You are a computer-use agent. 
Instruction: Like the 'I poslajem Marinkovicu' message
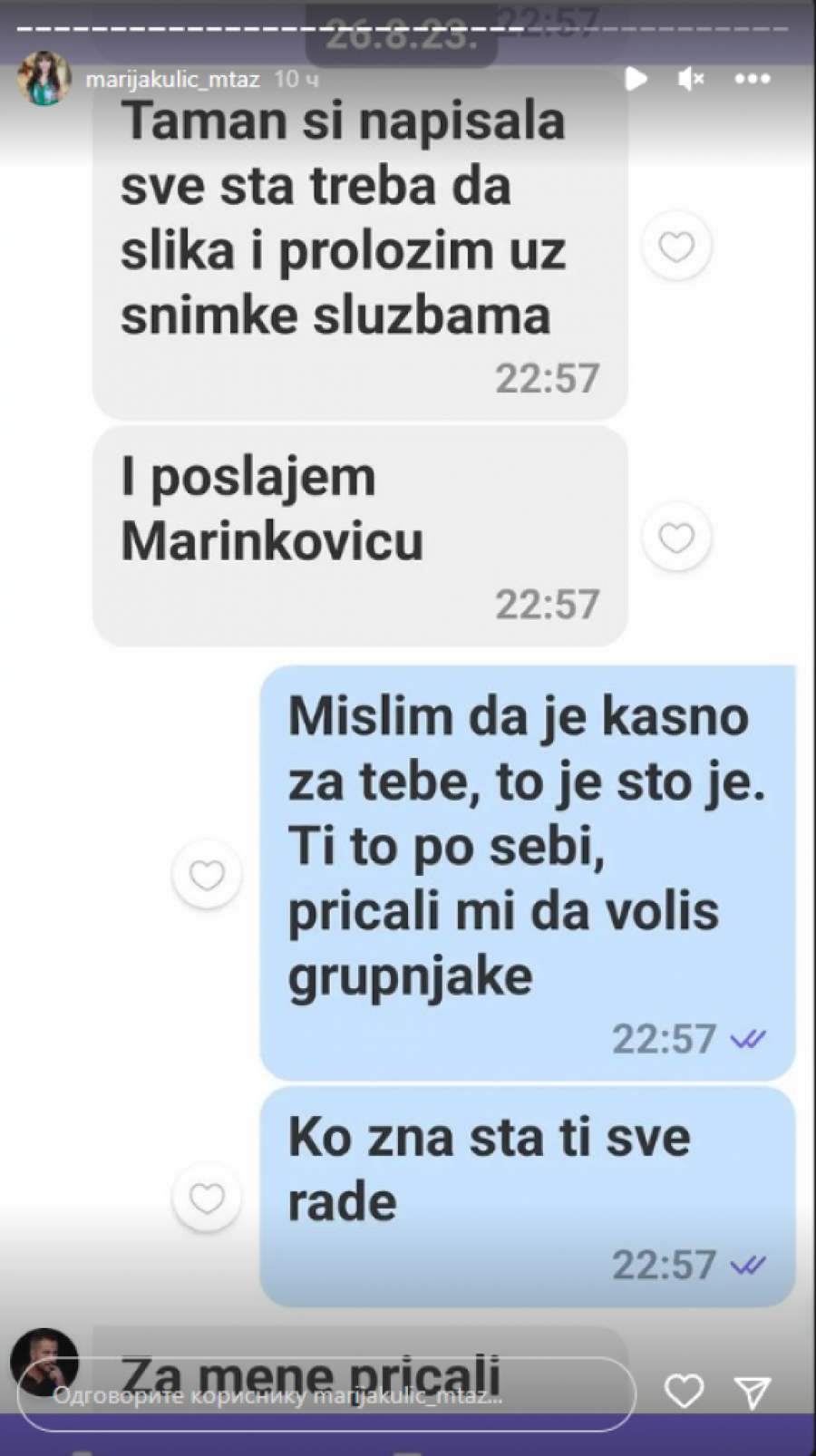click(676, 539)
